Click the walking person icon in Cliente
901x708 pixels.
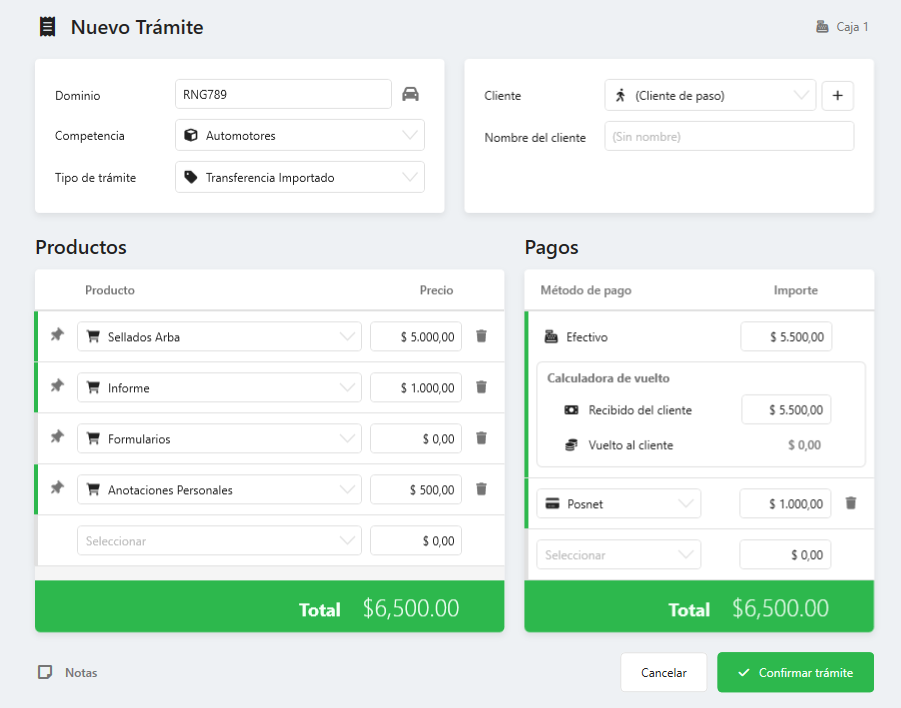tap(621, 95)
